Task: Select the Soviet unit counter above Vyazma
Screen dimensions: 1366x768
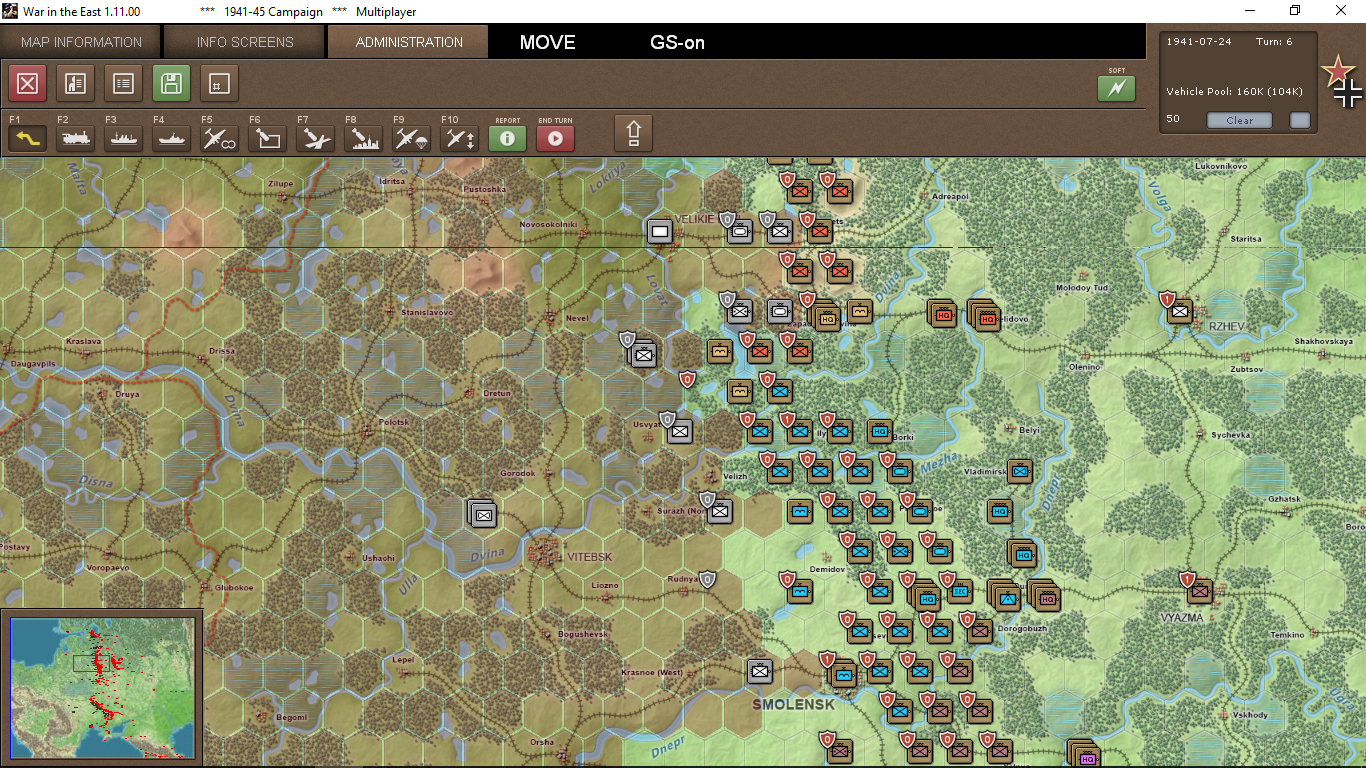Action: tap(1199, 591)
